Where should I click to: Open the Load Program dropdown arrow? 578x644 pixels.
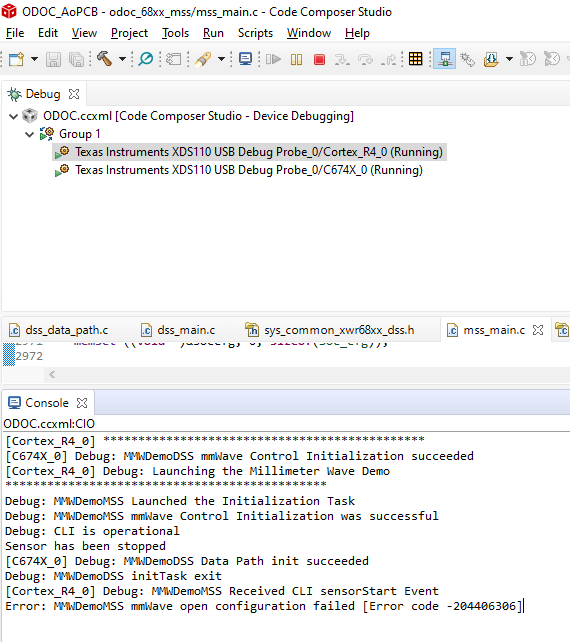point(509,59)
